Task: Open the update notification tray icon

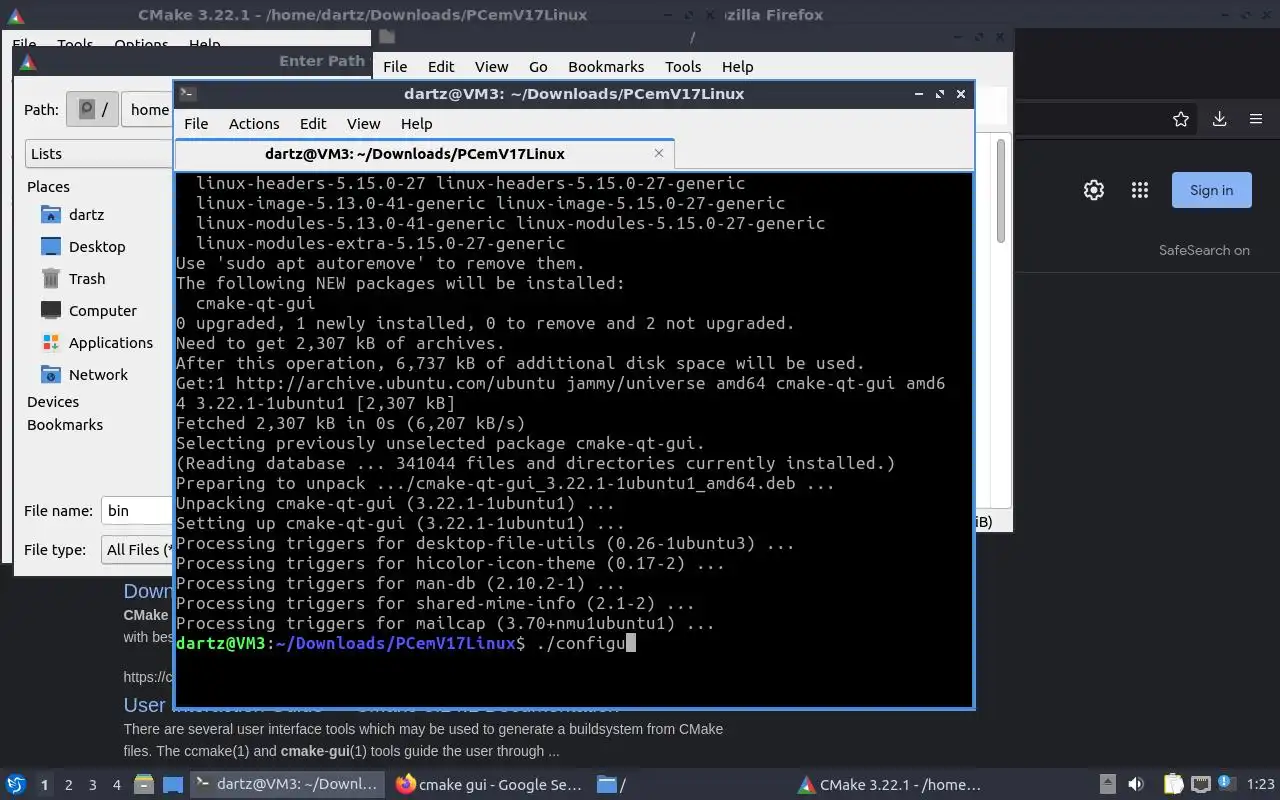Action: 1225,783
